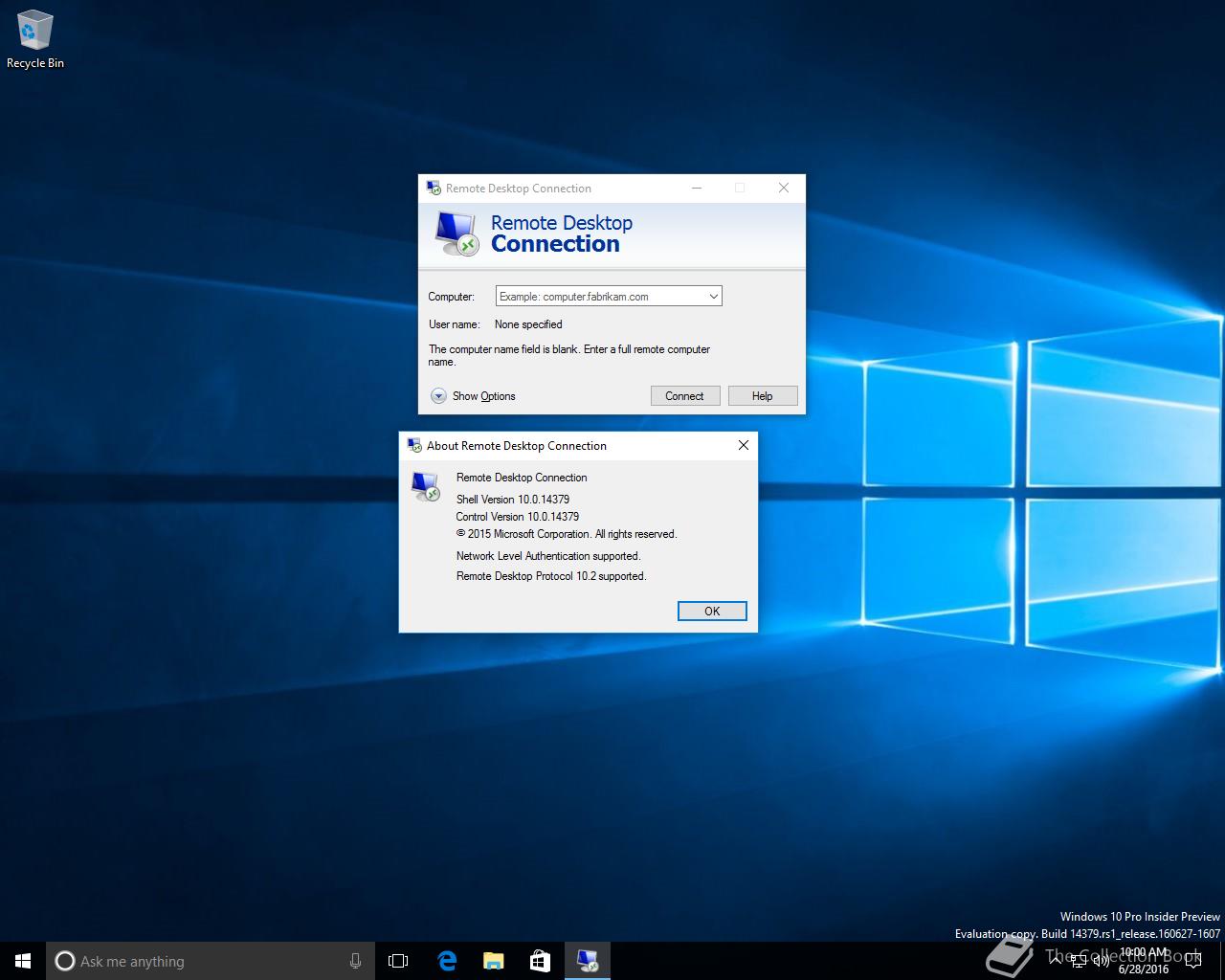Open the Recycle Bin desktop icon

[x=35, y=40]
